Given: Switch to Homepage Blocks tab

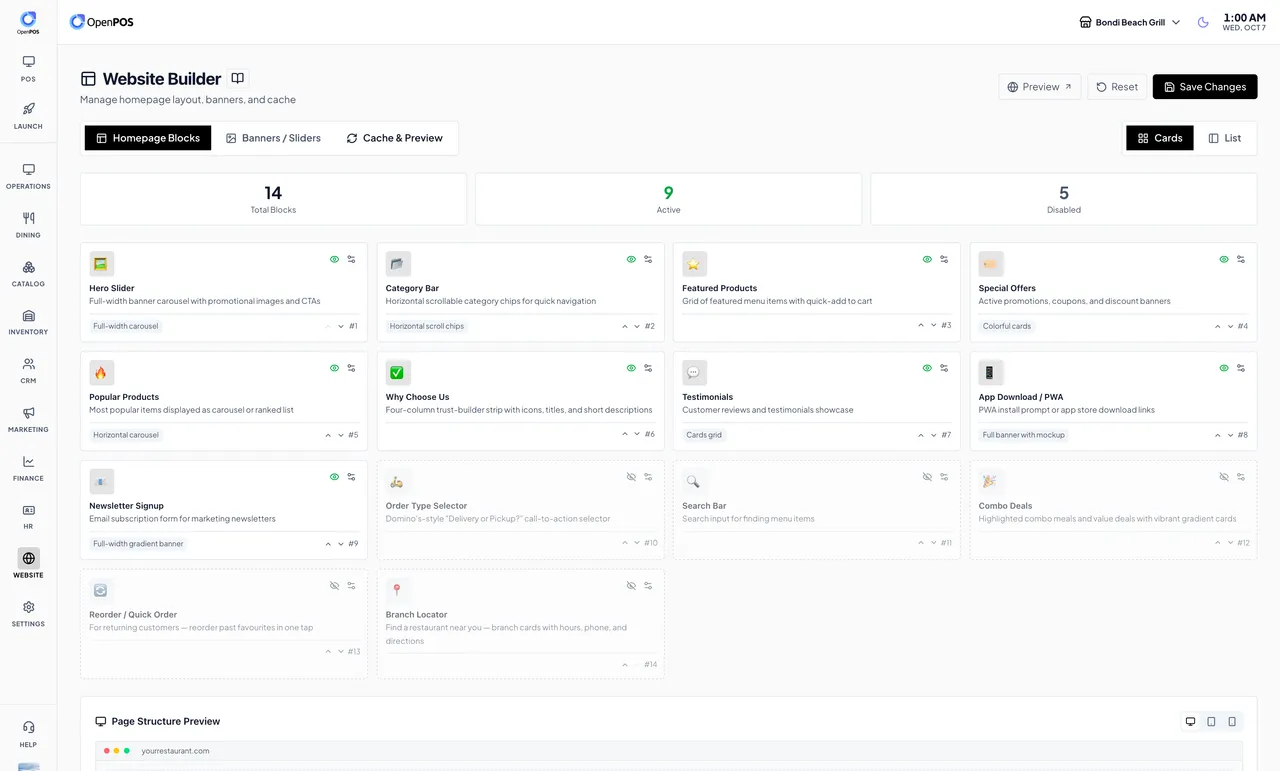Looking at the screenshot, I should [148, 138].
